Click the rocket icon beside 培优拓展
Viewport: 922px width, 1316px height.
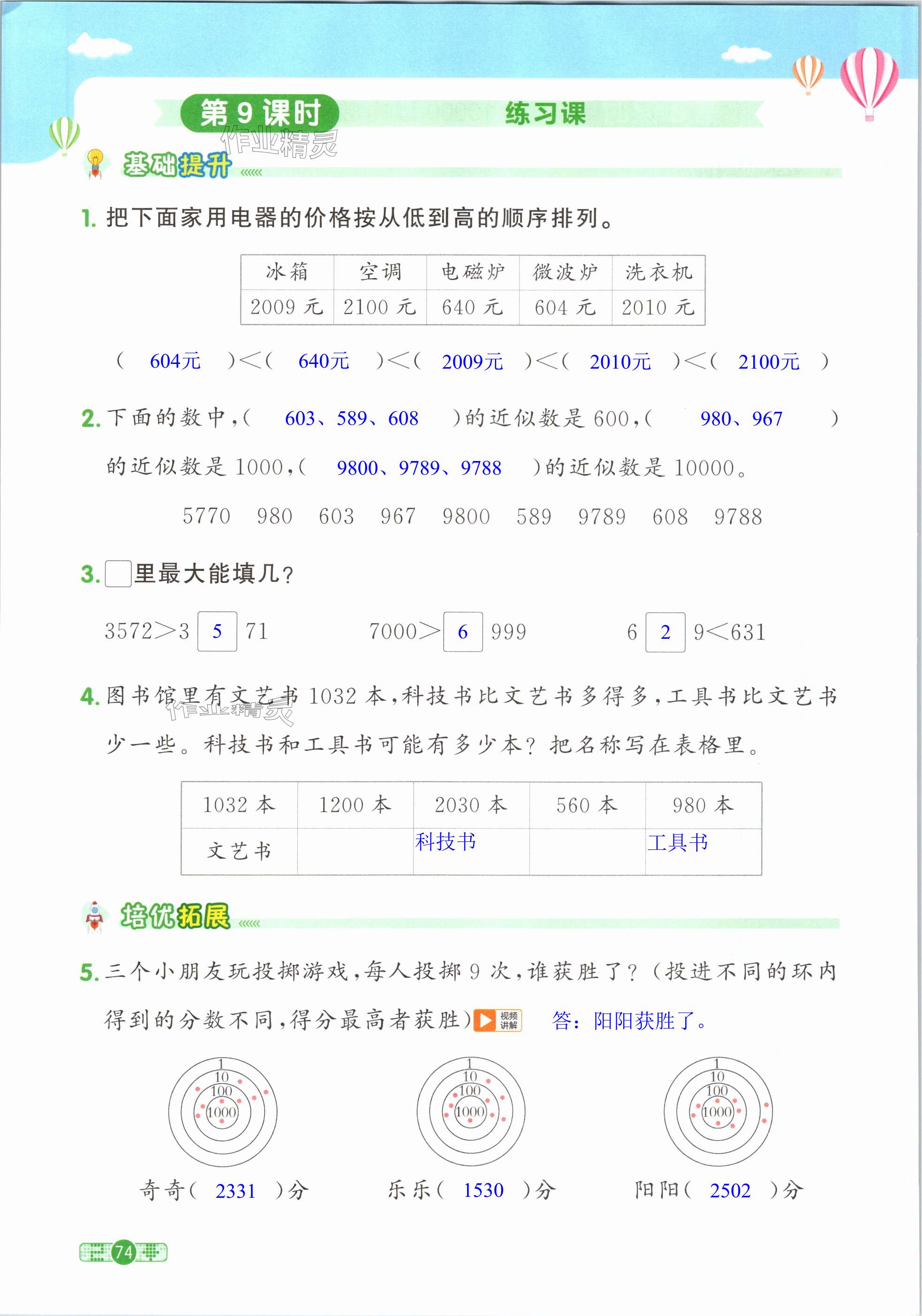(95, 916)
